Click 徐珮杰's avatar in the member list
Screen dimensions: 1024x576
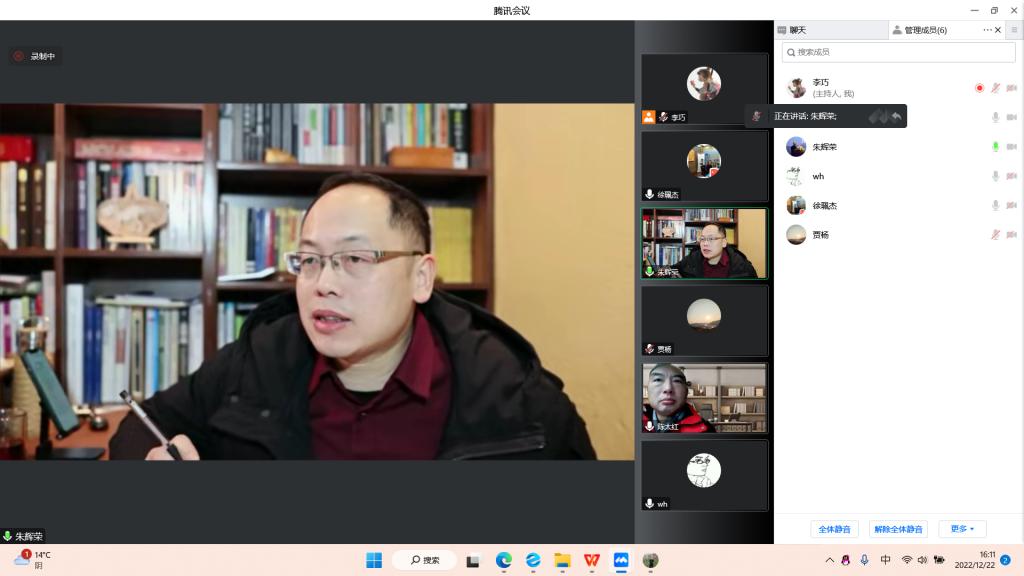coord(796,206)
